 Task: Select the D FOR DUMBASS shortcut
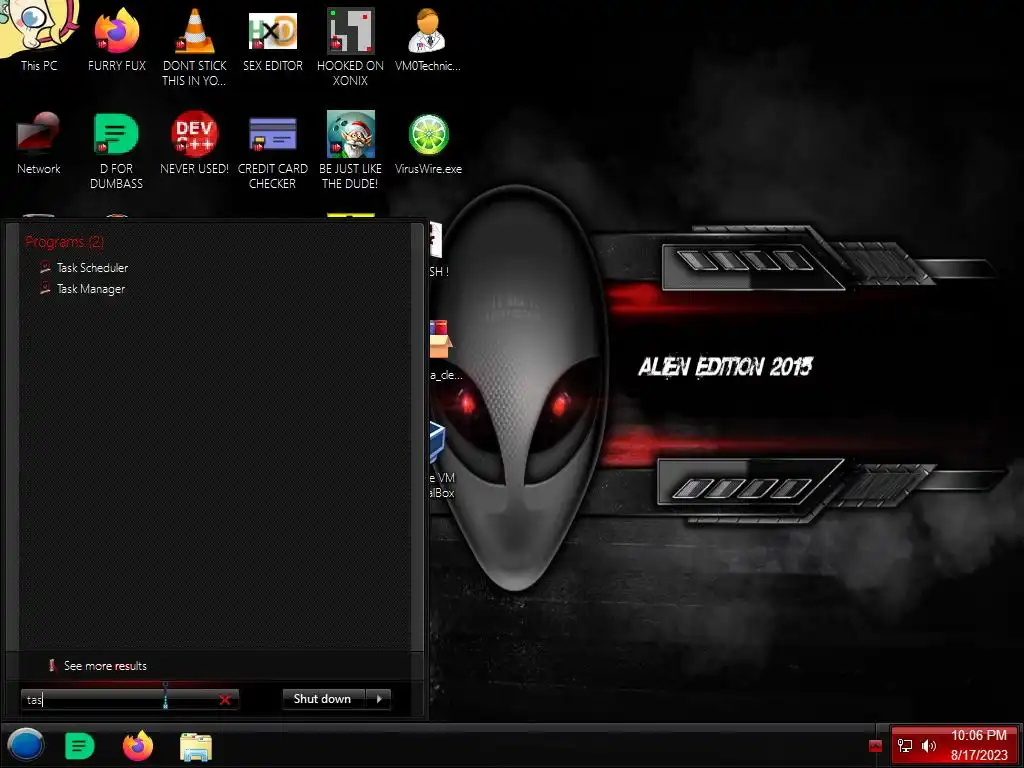coord(116,151)
